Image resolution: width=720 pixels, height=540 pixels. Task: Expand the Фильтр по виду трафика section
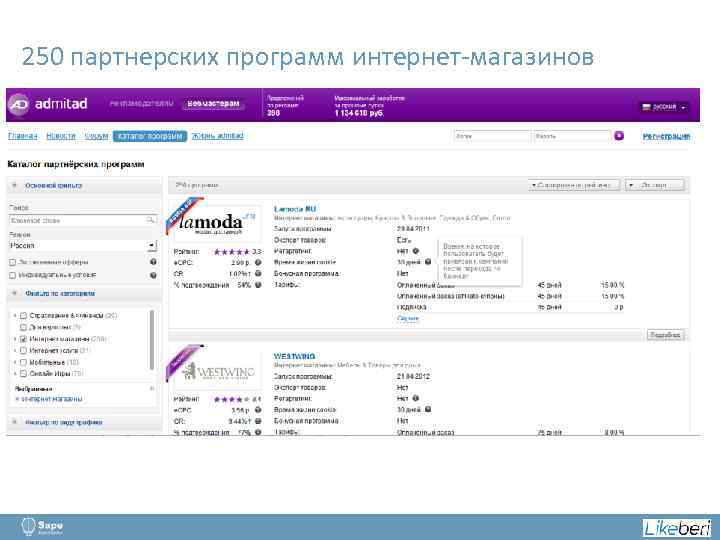[15, 422]
